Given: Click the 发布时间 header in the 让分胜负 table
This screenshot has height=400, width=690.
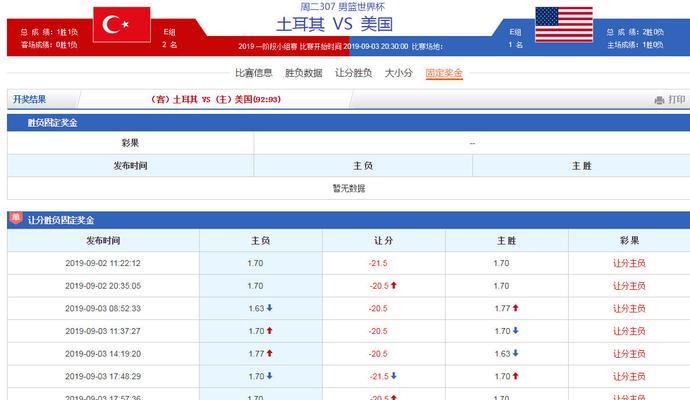Looking at the screenshot, I should (103, 241).
